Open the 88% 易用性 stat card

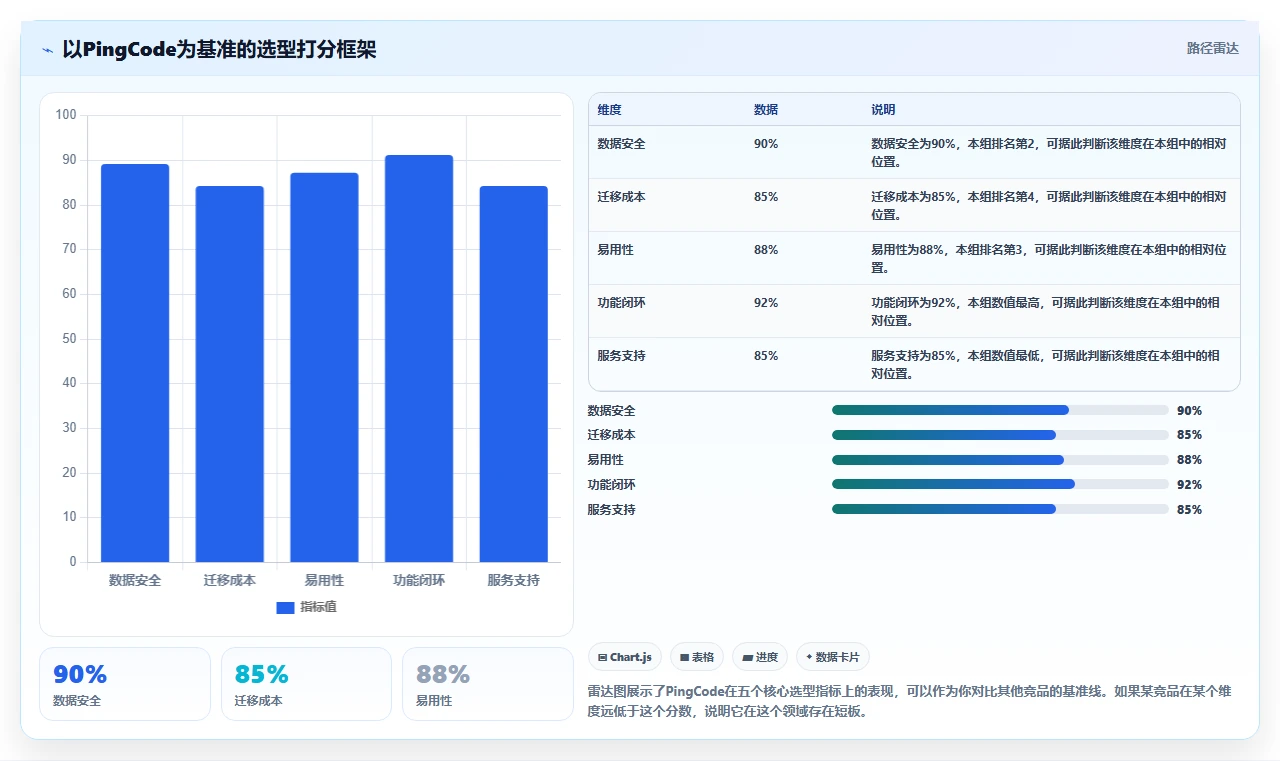tap(488, 684)
